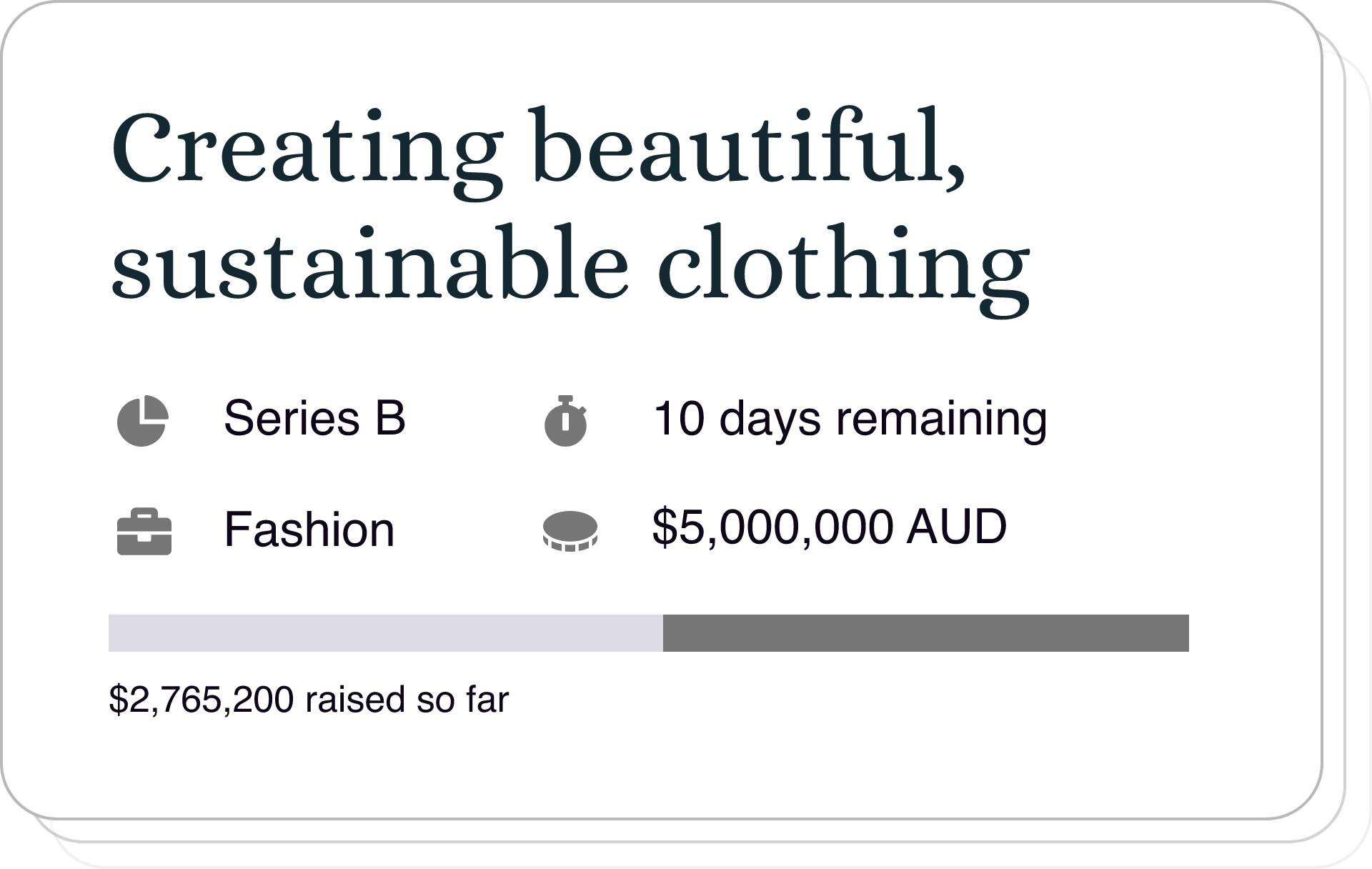Click the dark gray segment of progress bar

coord(925,633)
